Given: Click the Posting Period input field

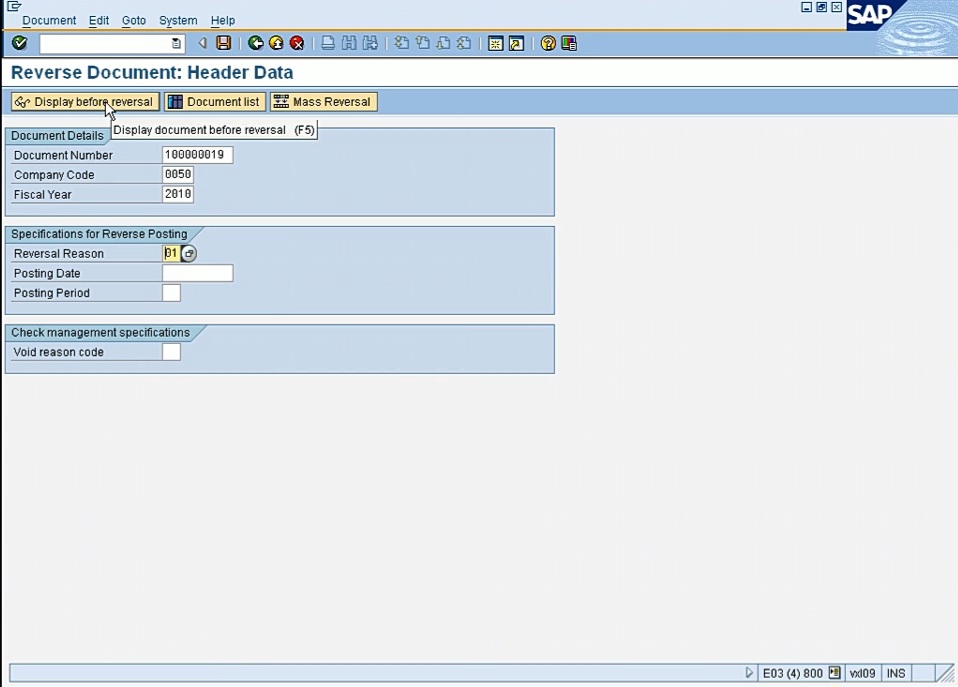Looking at the screenshot, I should pyautogui.click(x=171, y=292).
